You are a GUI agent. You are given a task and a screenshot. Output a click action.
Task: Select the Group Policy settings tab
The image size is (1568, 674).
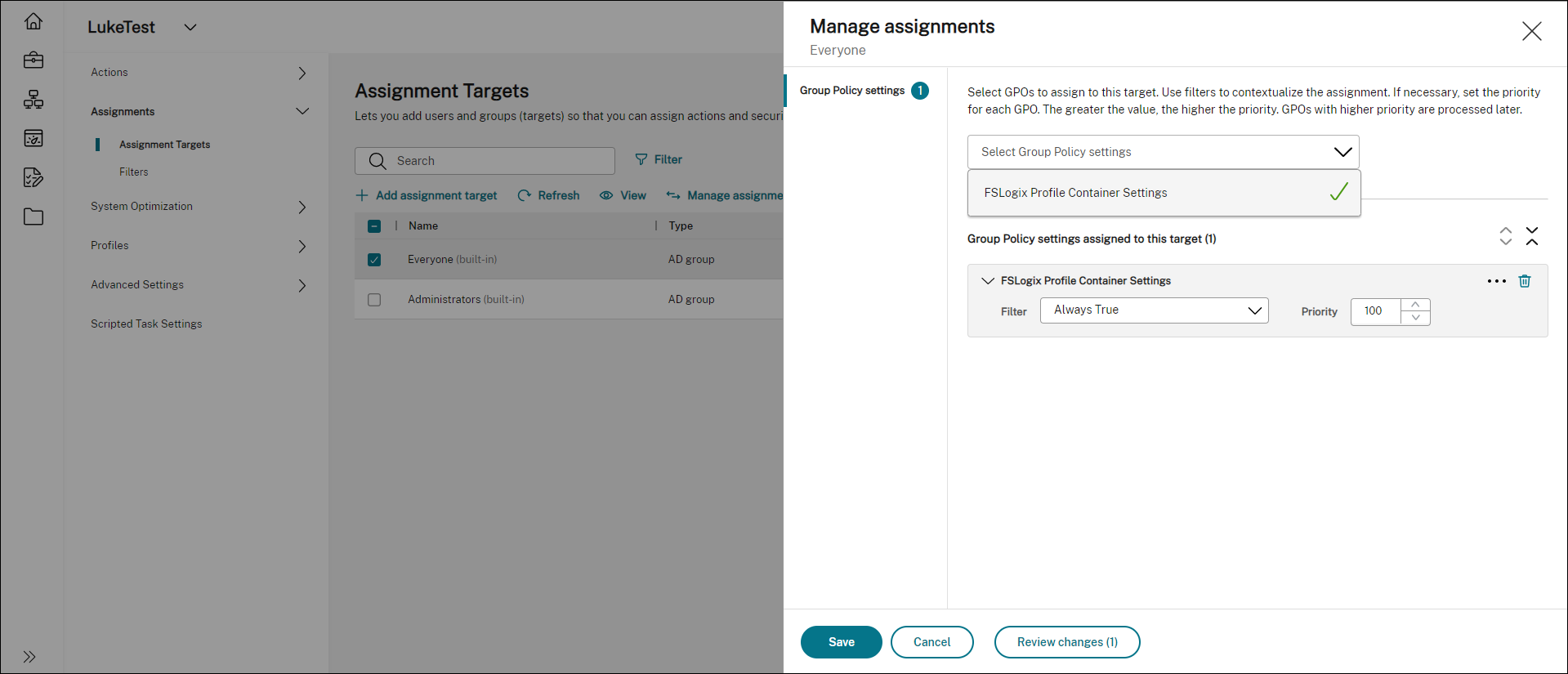pos(852,91)
